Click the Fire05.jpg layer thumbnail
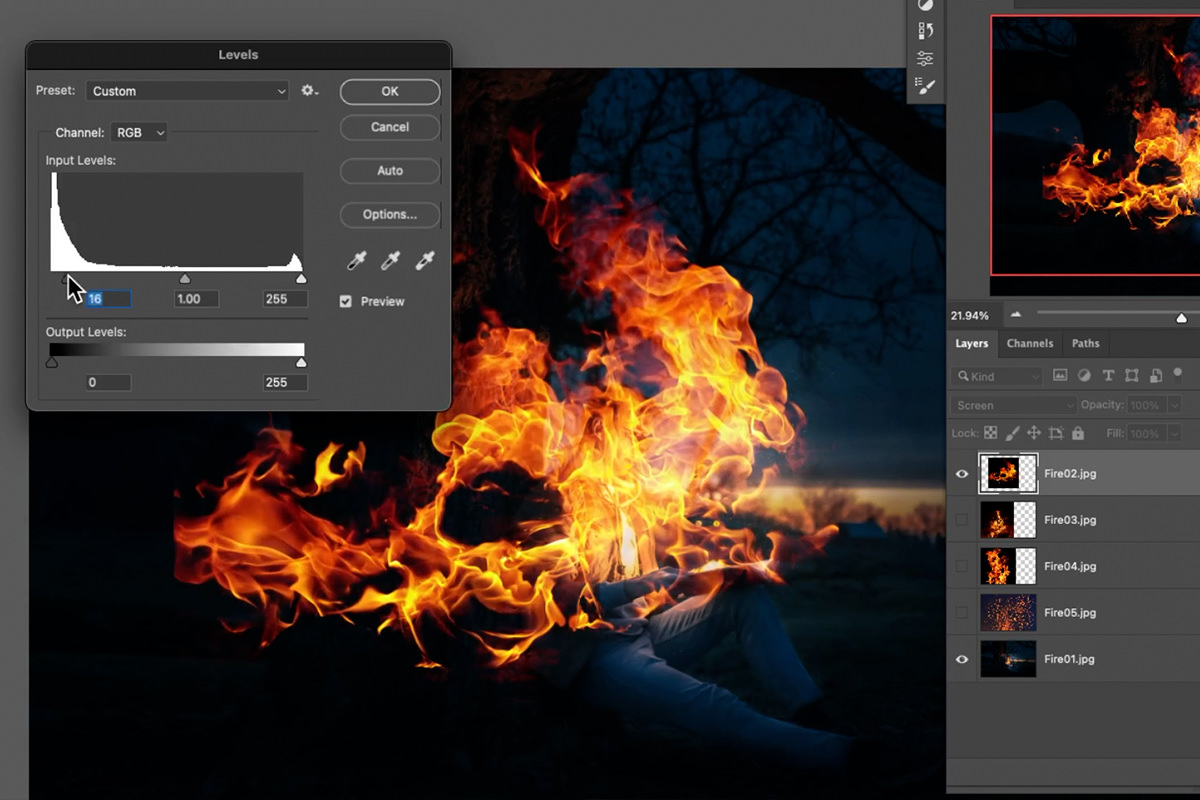Viewport: 1200px width, 800px height. 1008,612
